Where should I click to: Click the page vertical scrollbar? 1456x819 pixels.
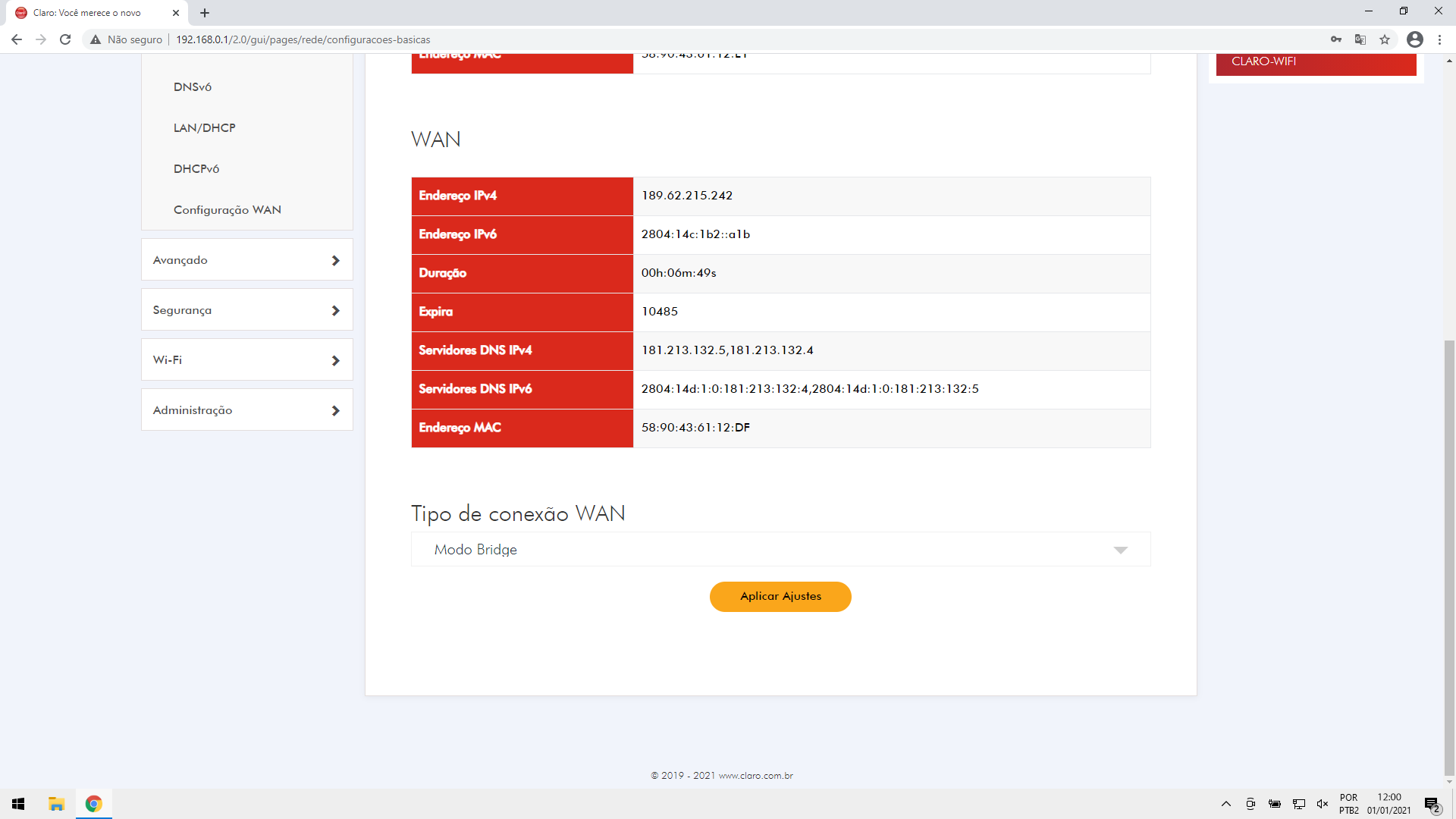click(x=1449, y=557)
